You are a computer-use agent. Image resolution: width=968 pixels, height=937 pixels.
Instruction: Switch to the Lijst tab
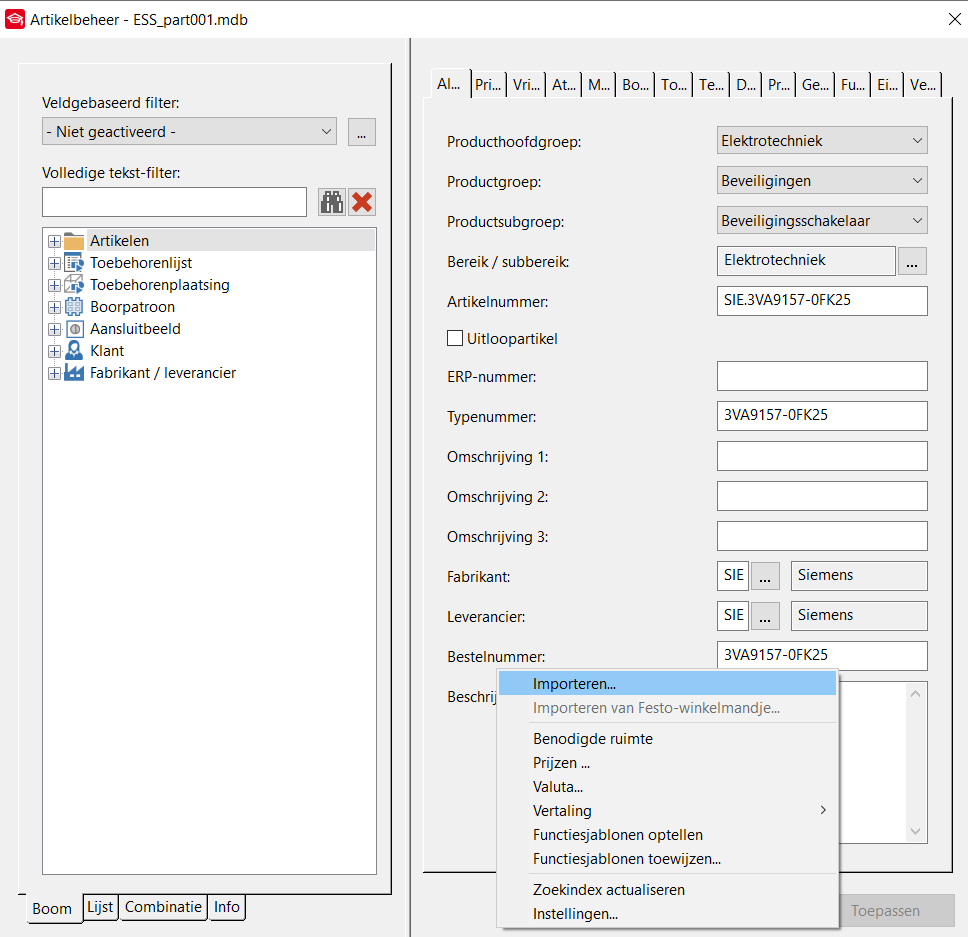(x=100, y=907)
